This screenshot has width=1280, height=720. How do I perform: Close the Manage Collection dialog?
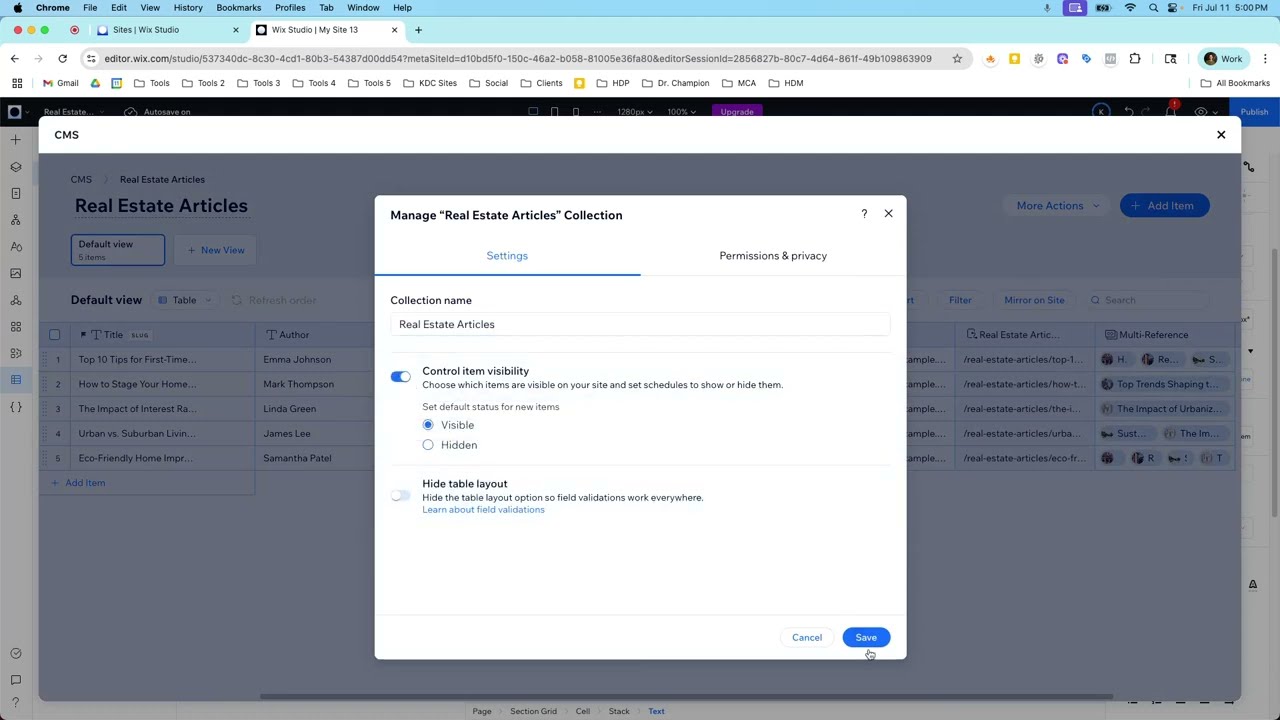coord(888,213)
